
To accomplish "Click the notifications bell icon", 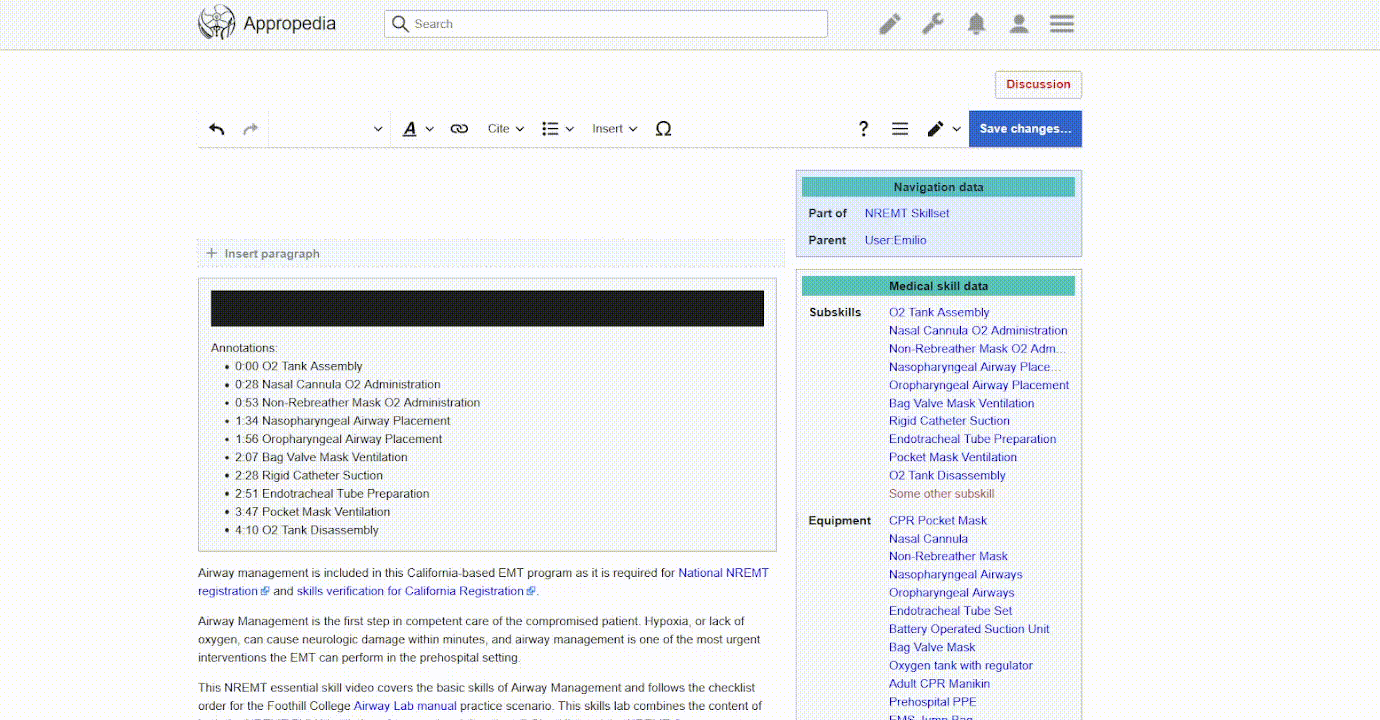I will (x=976, y=24).
